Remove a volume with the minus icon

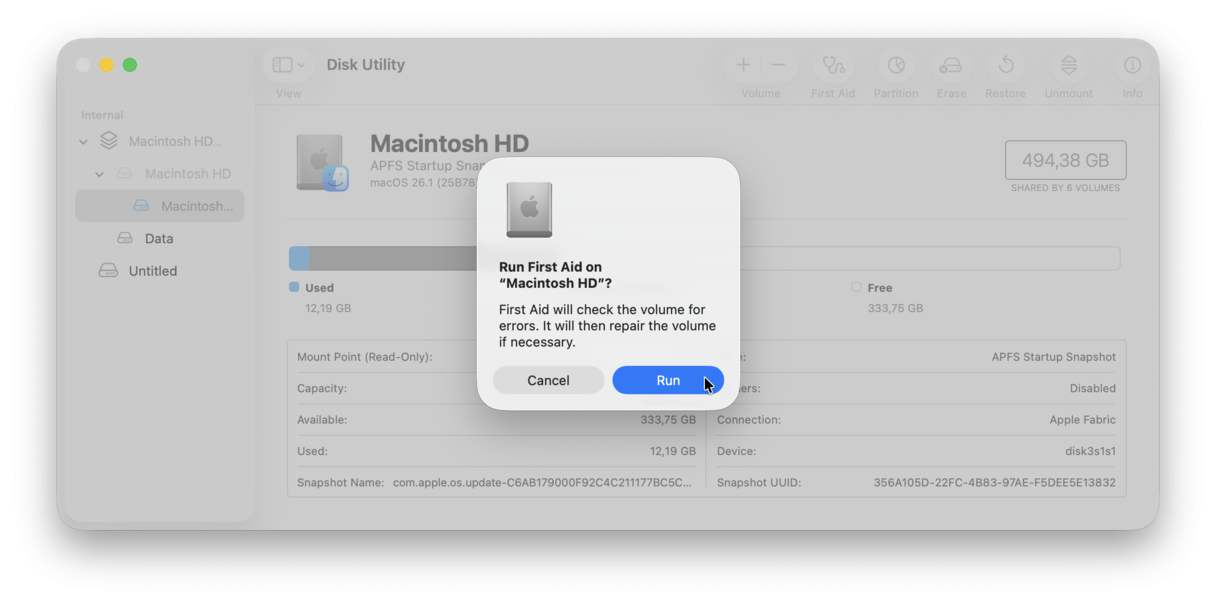coord(778,65)
